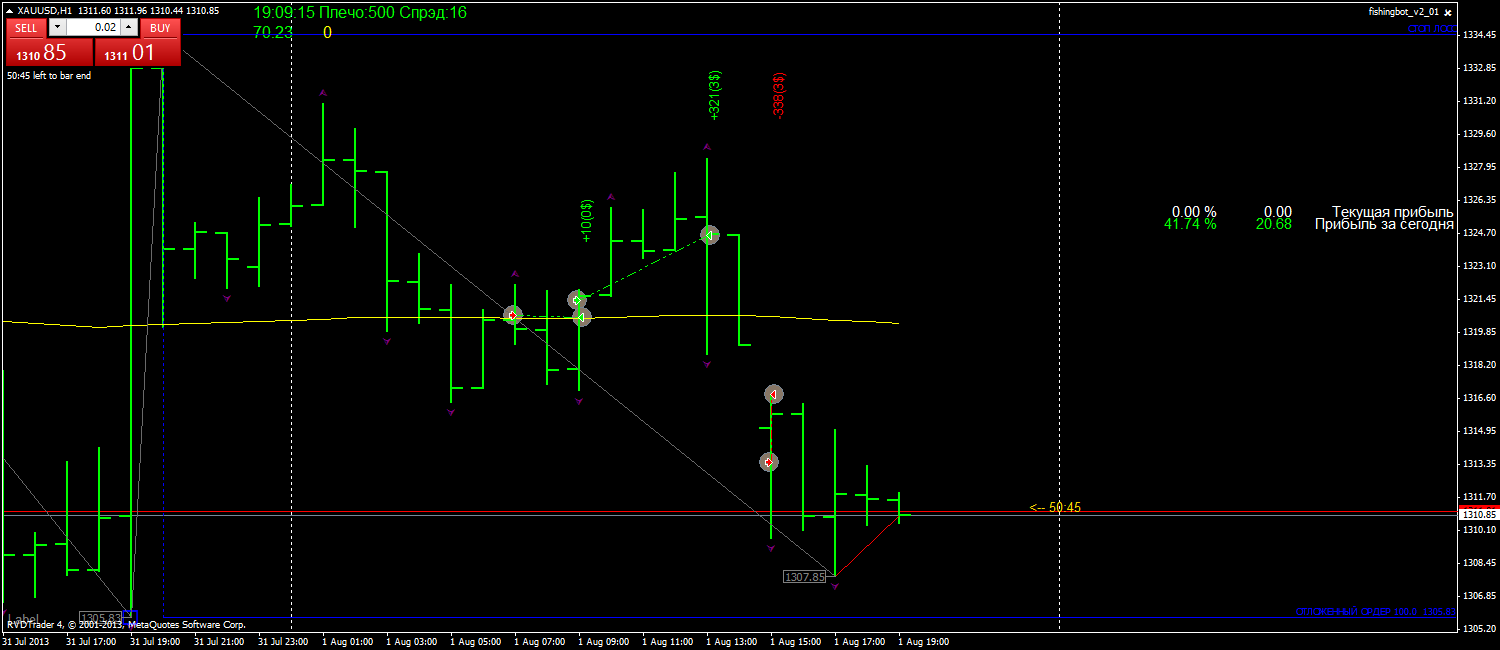Viewport: 1500px width, 650px height.
Task: Click the pending order label at 1305.83
Action: tap(1375, 611)
